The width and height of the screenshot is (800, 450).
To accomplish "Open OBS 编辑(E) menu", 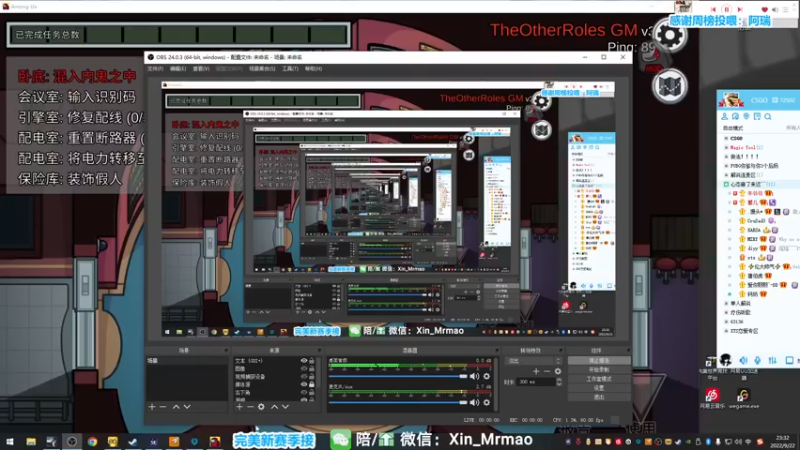I will point(178,69).
